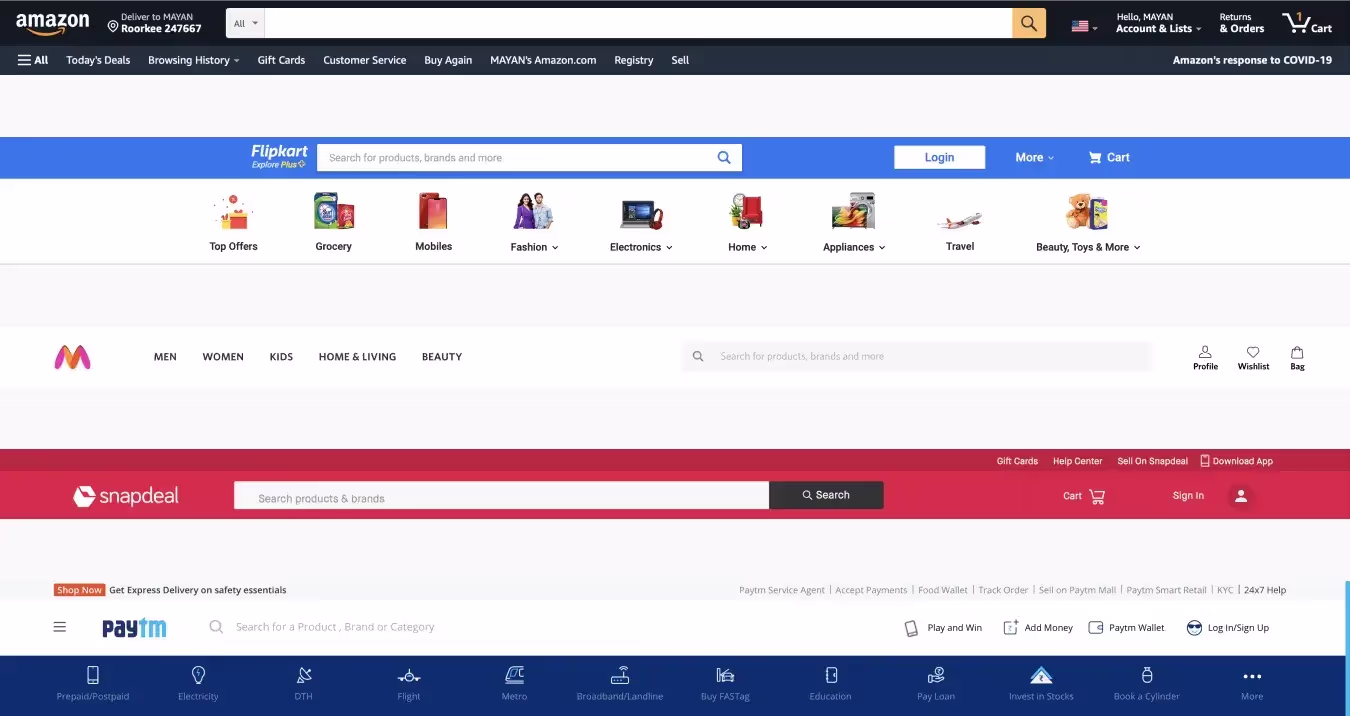Open Flipkart Mobiles category icon
This screenshot has height=716, width=1350.
(433, 212)
